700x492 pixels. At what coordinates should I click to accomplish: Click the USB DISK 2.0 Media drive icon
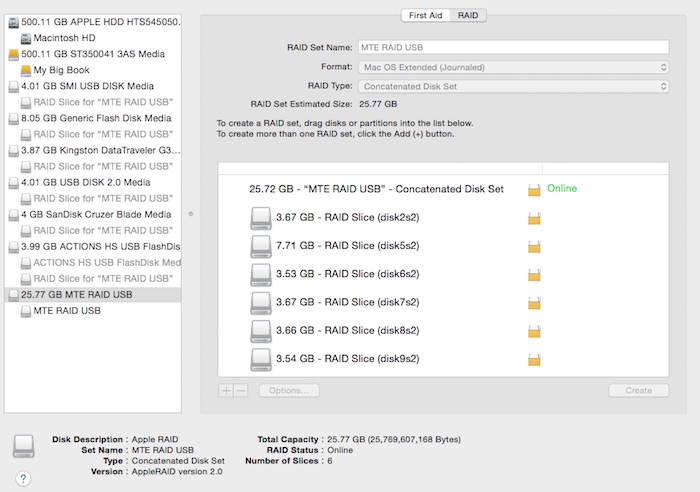[14, 183]
